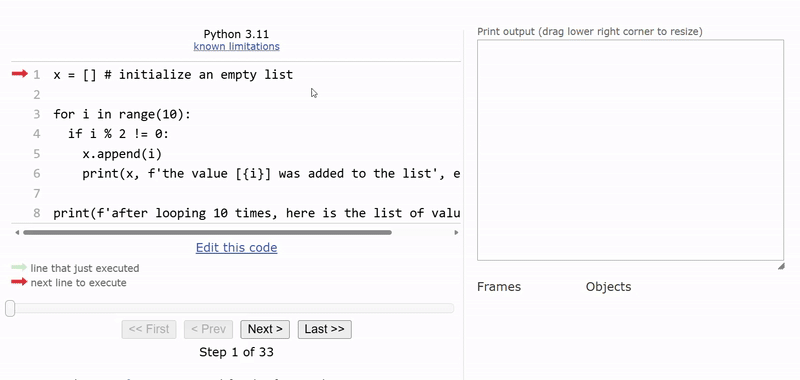Click code line 5 x.append(i)
The image size is (800, 380).
(x=122, y=154)
